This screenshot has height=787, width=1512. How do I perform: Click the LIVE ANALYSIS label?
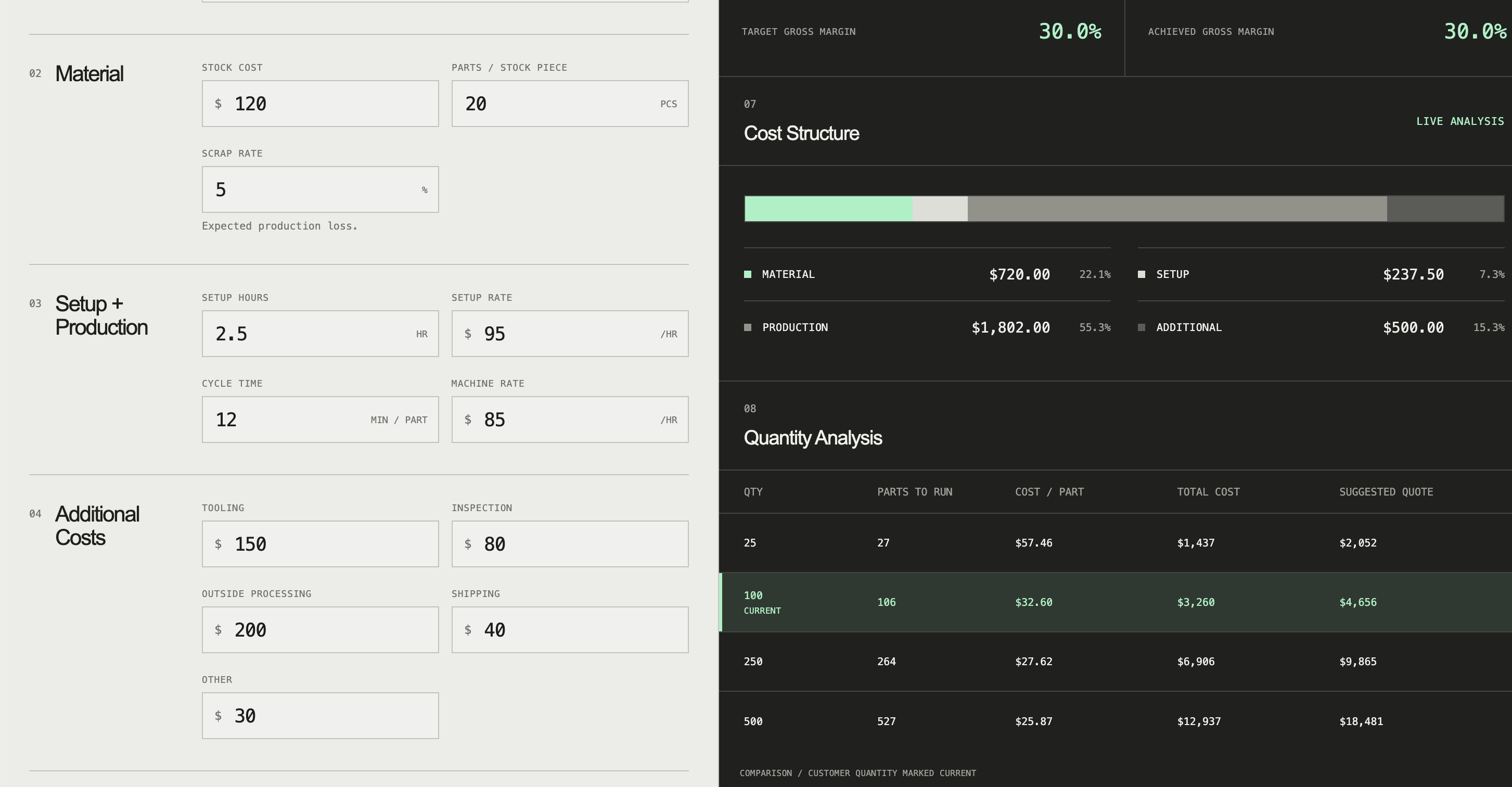pyautogui.click(x=1460, y=121)
